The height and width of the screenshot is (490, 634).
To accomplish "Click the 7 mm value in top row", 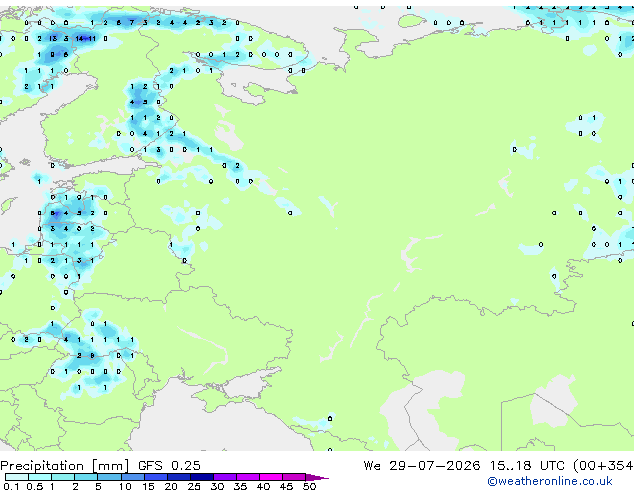I will click(132, 23).
